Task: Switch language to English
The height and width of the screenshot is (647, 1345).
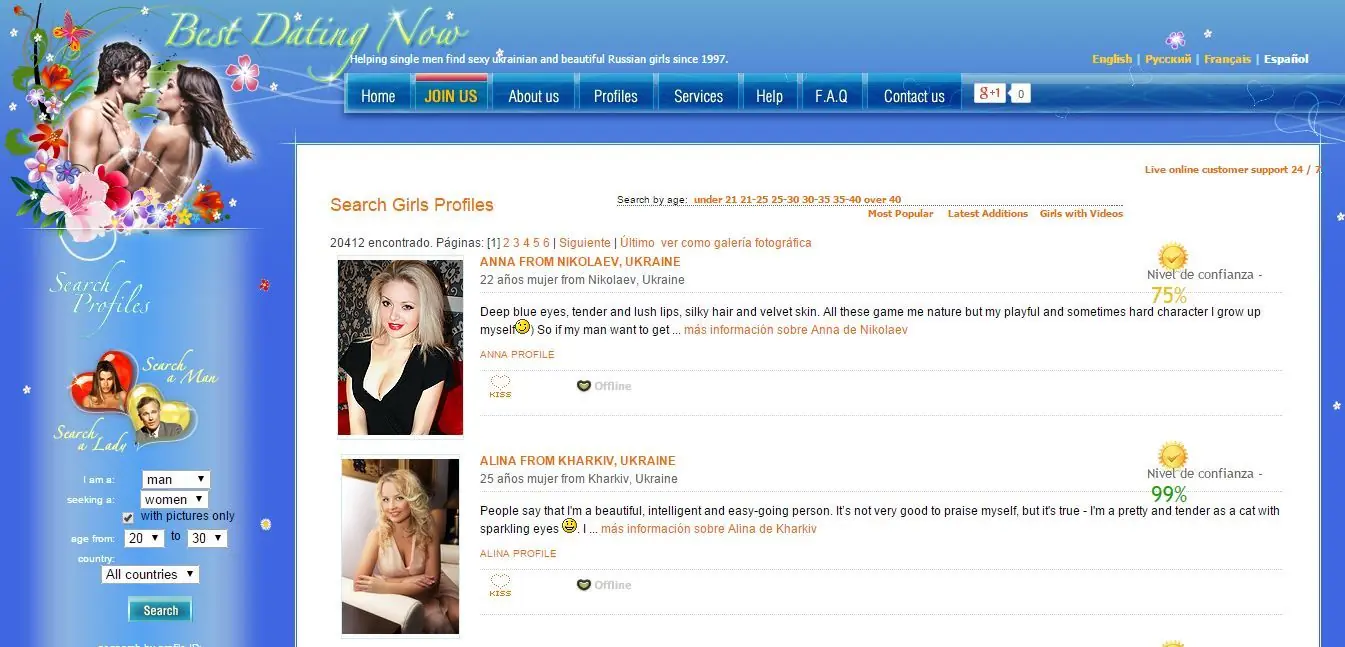Action: point(1112,59)
